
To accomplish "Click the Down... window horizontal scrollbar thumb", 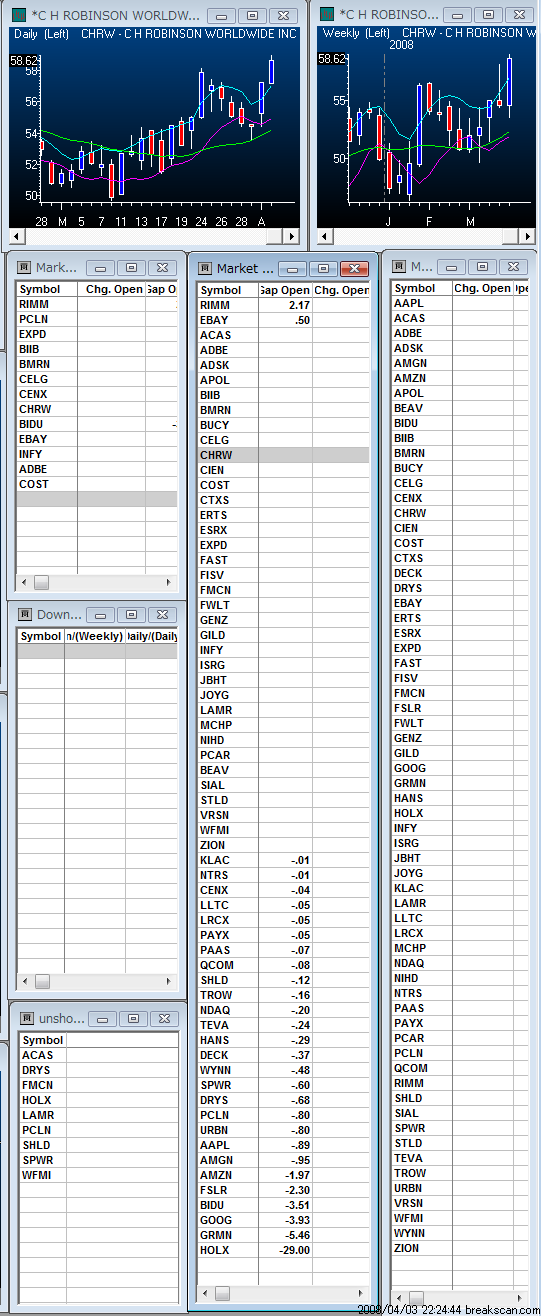I will pyautogui.click(x=41, y=981).
